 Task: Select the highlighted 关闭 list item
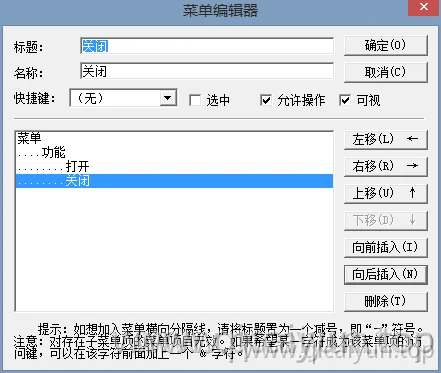click(x=174, y=181)
